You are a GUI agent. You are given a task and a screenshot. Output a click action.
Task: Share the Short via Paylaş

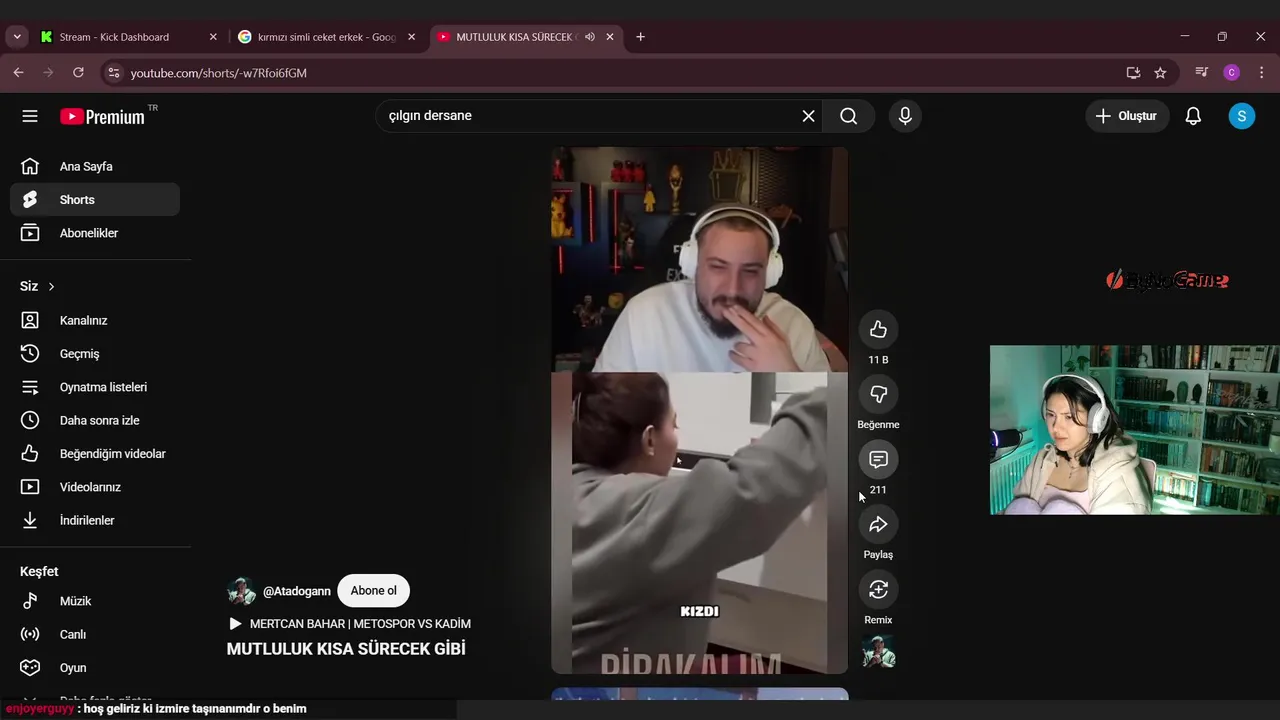878,524
